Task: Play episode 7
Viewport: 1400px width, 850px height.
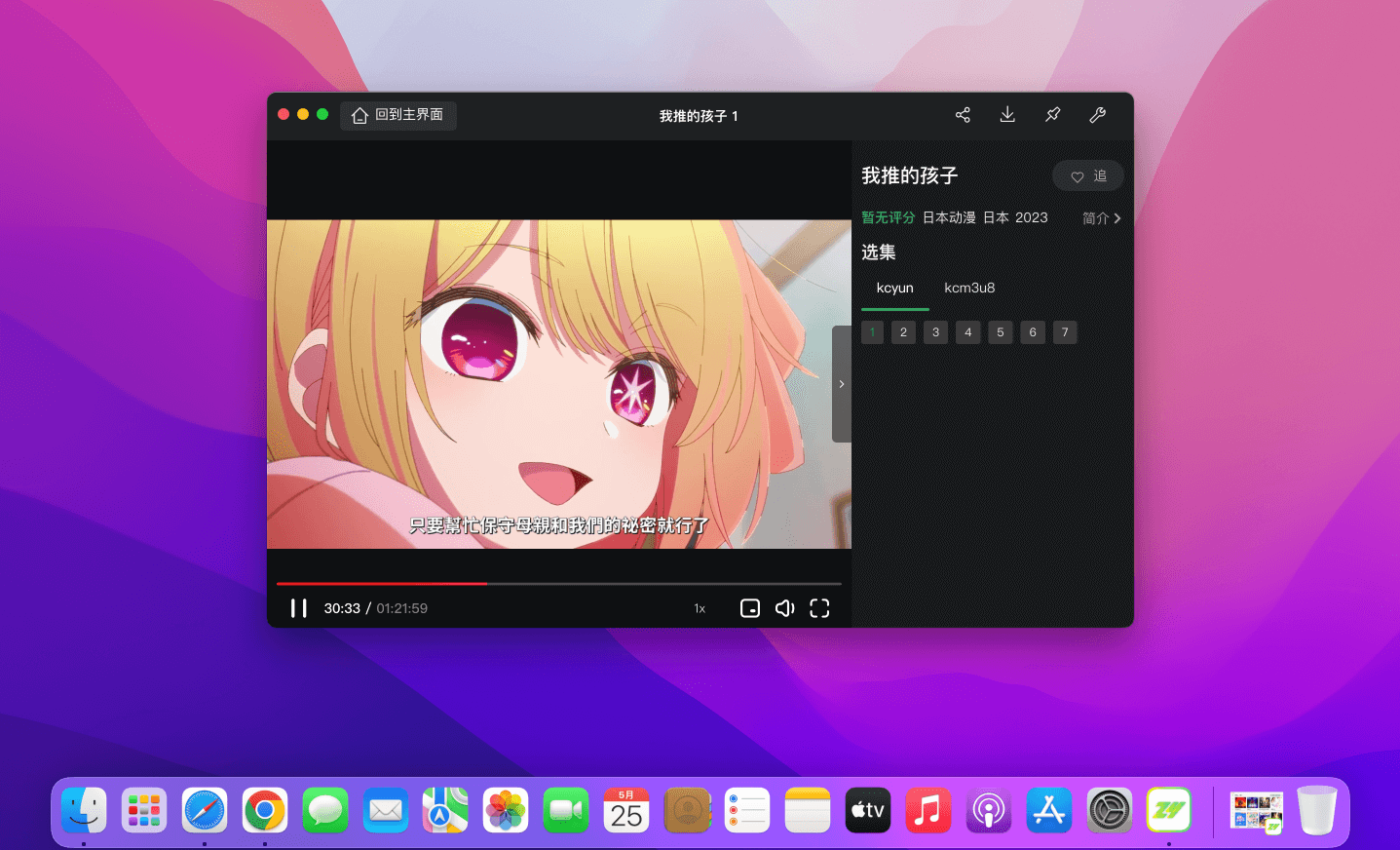Action: tap(1065, 332)
